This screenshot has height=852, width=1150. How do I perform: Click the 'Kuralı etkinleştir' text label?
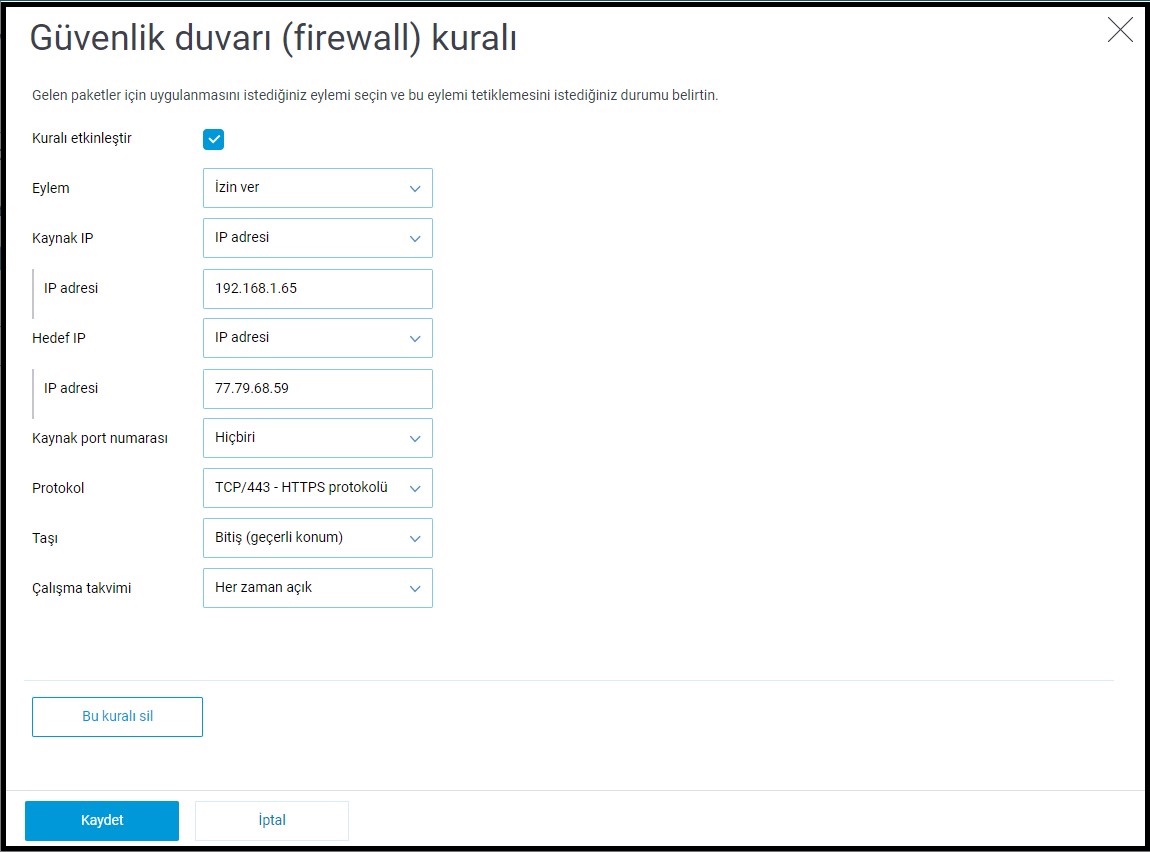pos(82,138)
